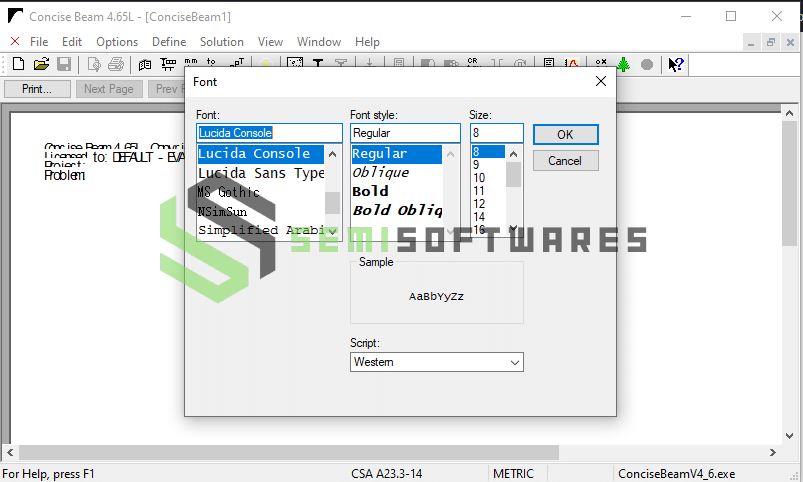Viewport: 803px width, 482px height.
Task: Open the Edit menu
Action: tap(72, 42)
